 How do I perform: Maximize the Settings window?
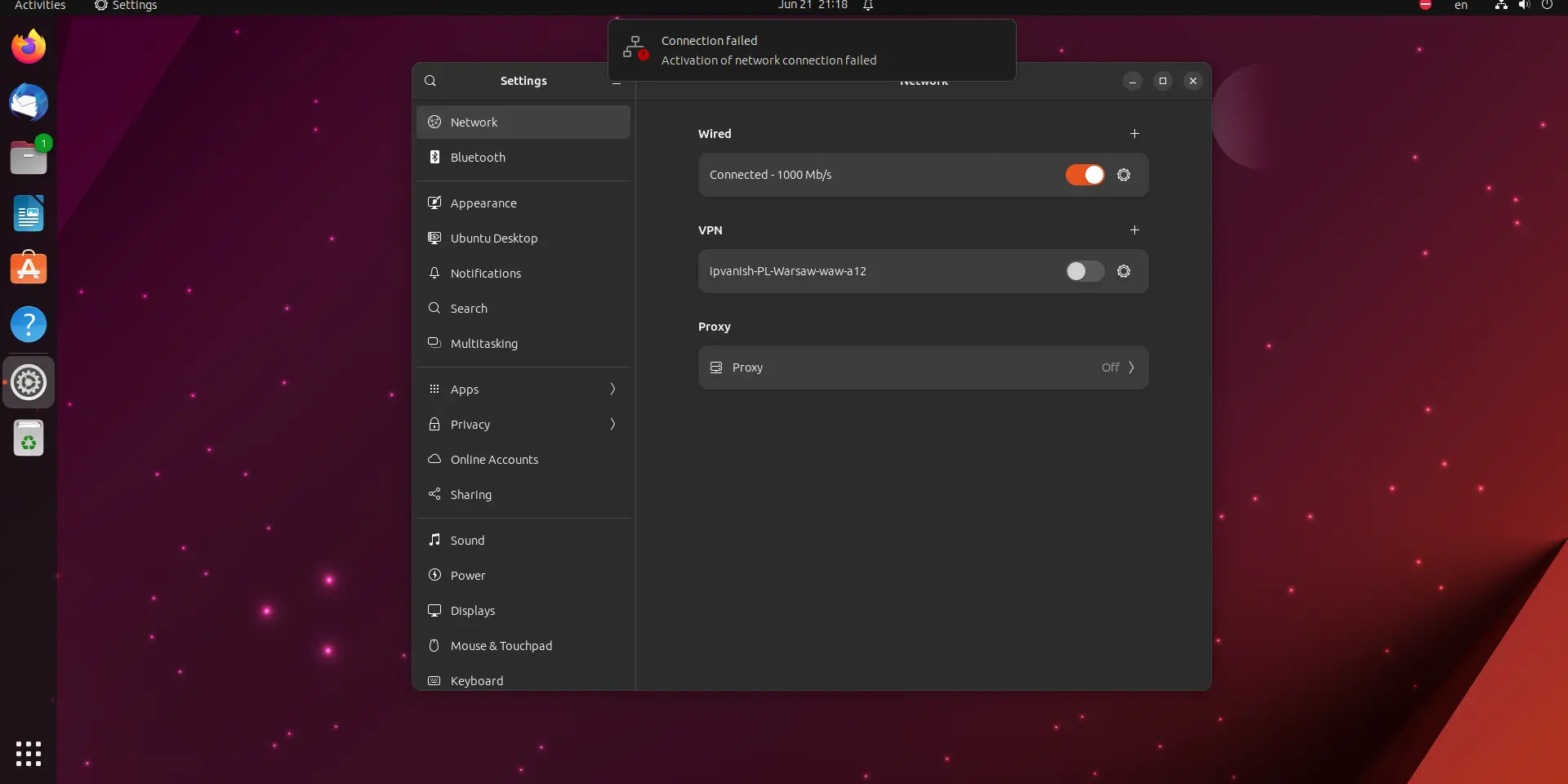coord(1163,81)
